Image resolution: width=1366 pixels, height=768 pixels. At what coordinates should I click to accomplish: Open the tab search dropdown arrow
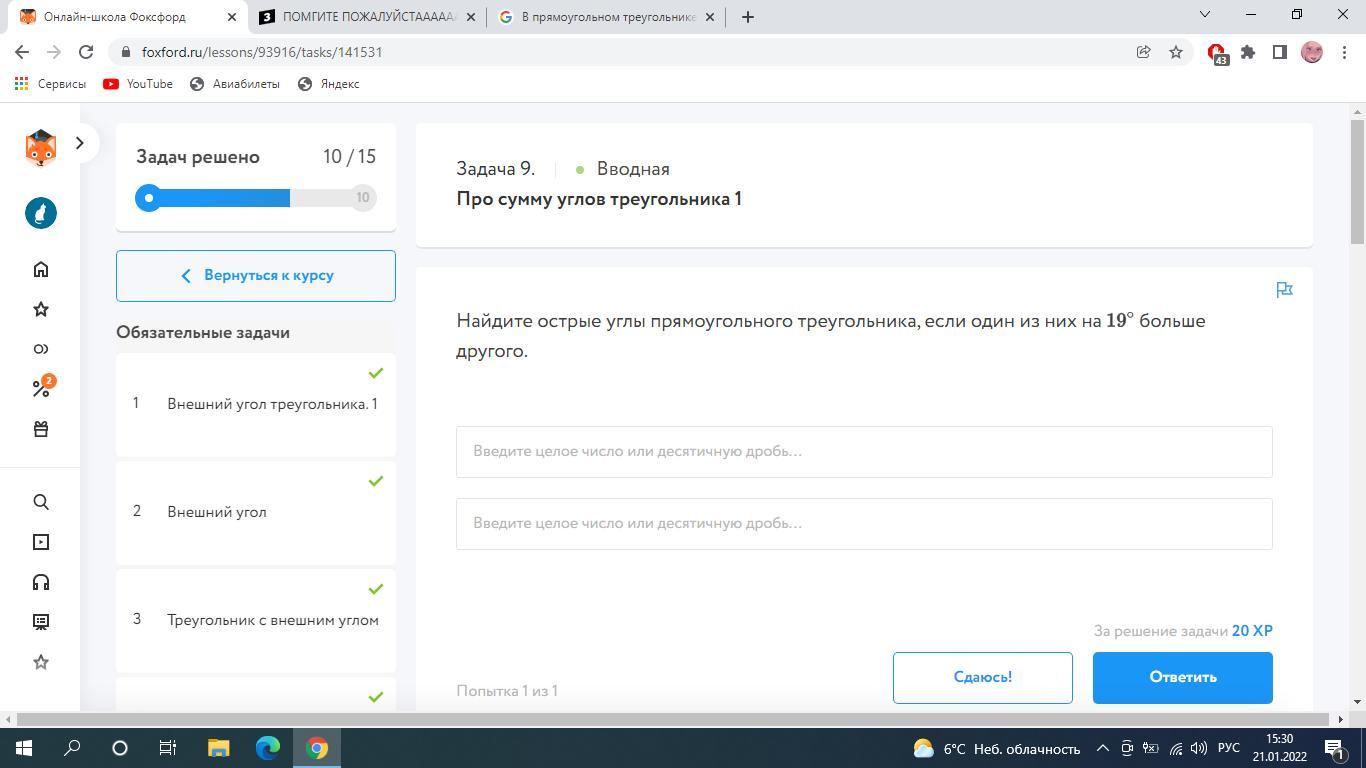(1205, 14)
